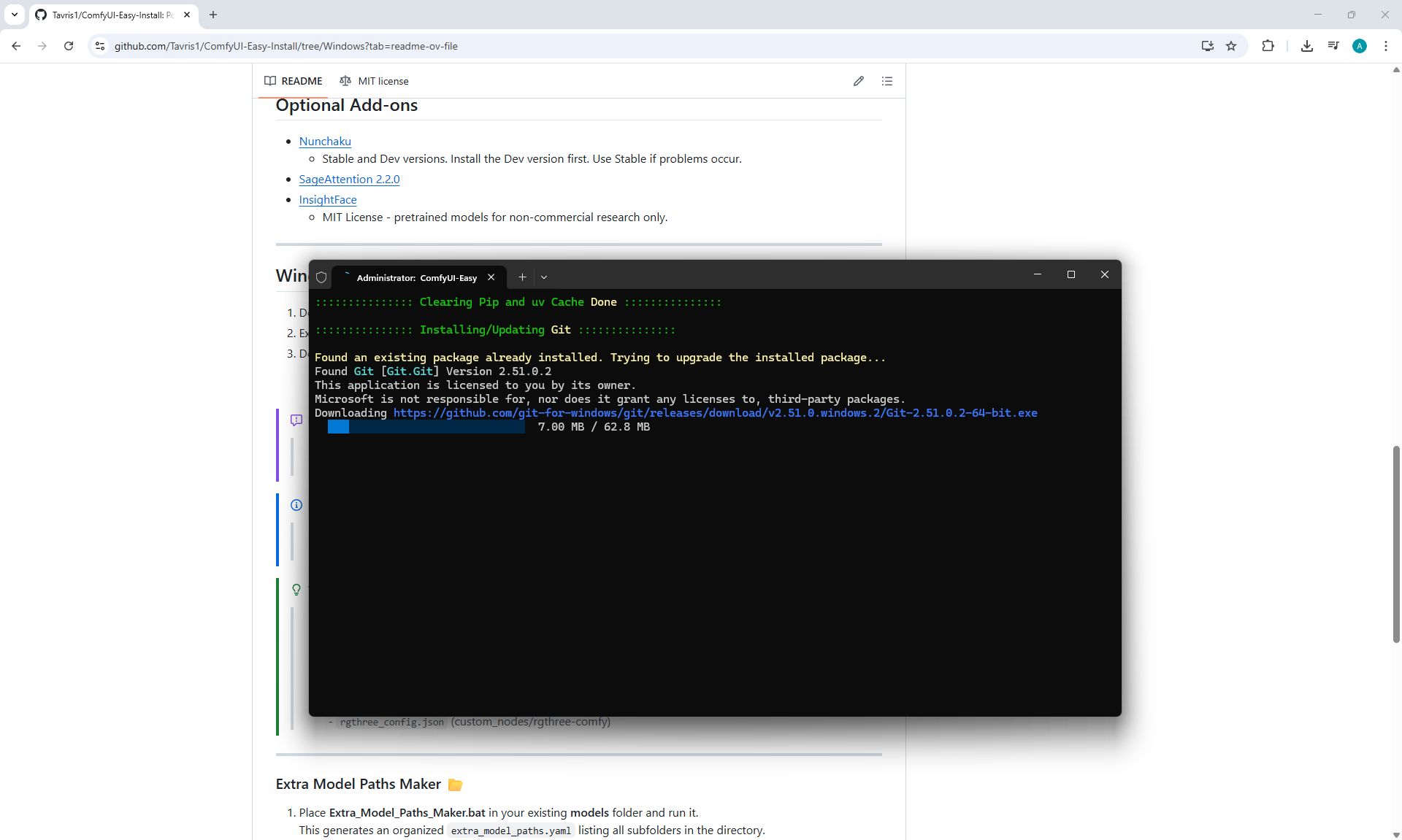This screenshot has height=840, width=1402.
Task: Open the terminal new-tab dropdown chevron
Action: [x=544, y=277]
